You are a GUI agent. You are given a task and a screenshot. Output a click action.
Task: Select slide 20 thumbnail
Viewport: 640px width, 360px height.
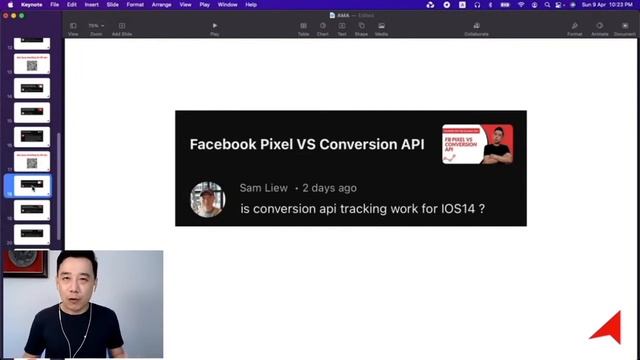[x=32, y=234]
